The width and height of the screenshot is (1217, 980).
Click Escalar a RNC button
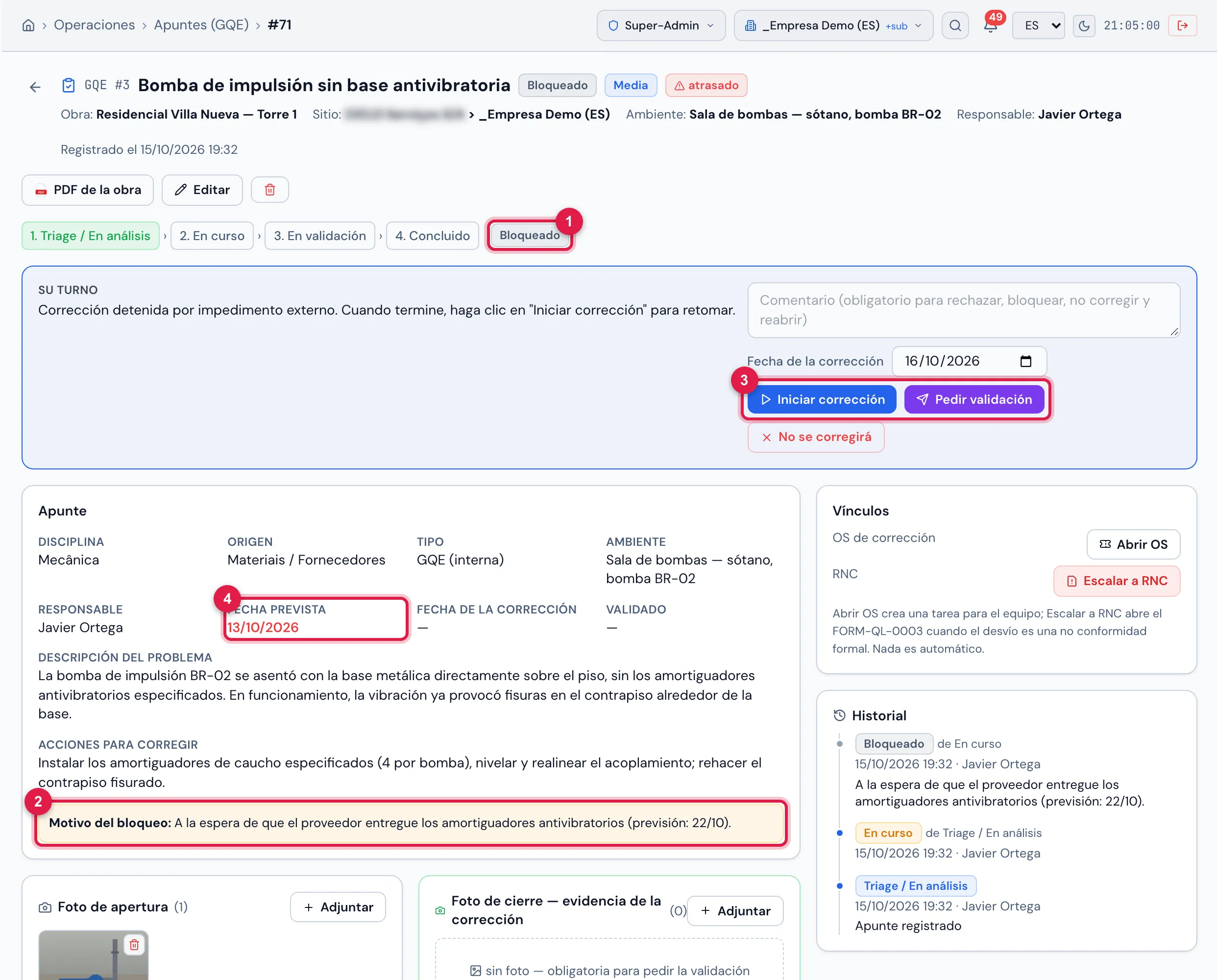click(1117, 581)
